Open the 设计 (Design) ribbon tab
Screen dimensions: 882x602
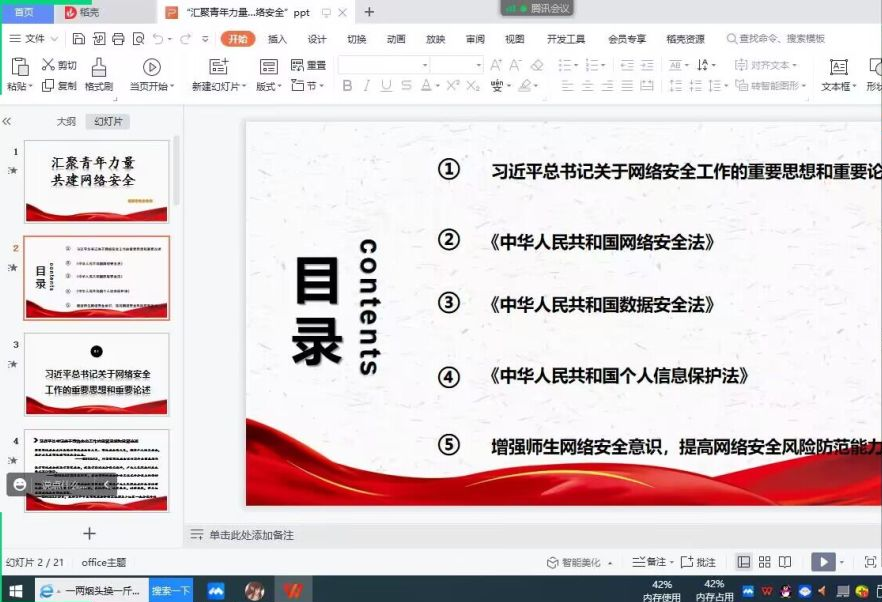pos(317,39)
